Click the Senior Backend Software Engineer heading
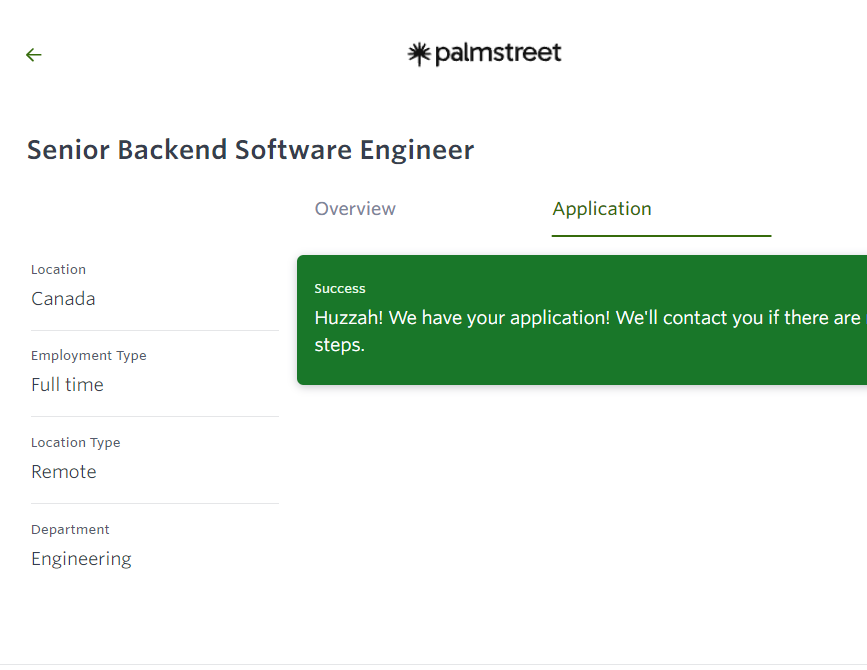867x670 pixels. (x=250, y=150)
